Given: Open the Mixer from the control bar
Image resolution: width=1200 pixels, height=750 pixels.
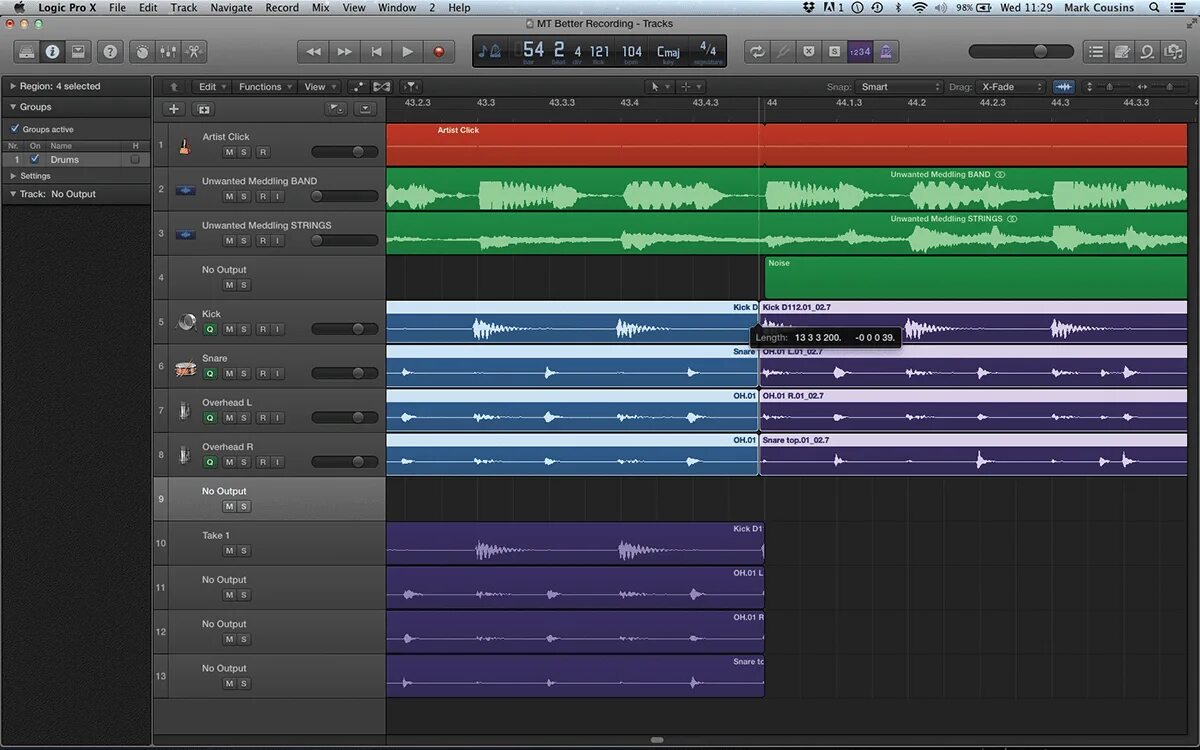Looking at the screenshot, I should point(168,51).
